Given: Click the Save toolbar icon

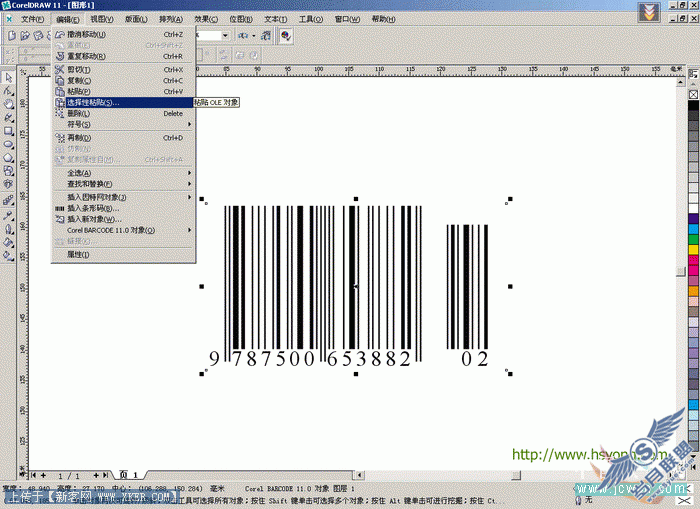Looking at the screenshot, I should [x=38, y=35].
